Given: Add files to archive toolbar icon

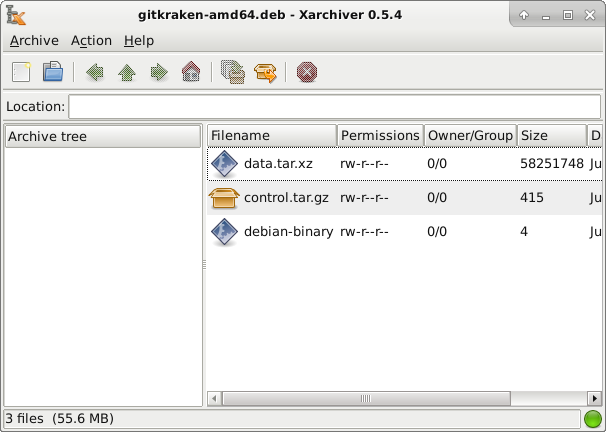Looking at the screenshot, I should click(233, 72).
